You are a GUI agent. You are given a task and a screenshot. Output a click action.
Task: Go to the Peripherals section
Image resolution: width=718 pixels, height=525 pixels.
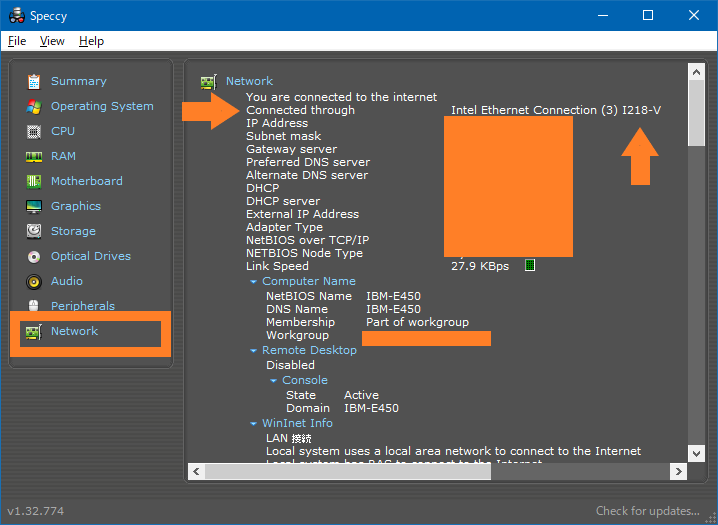[83, 306]
